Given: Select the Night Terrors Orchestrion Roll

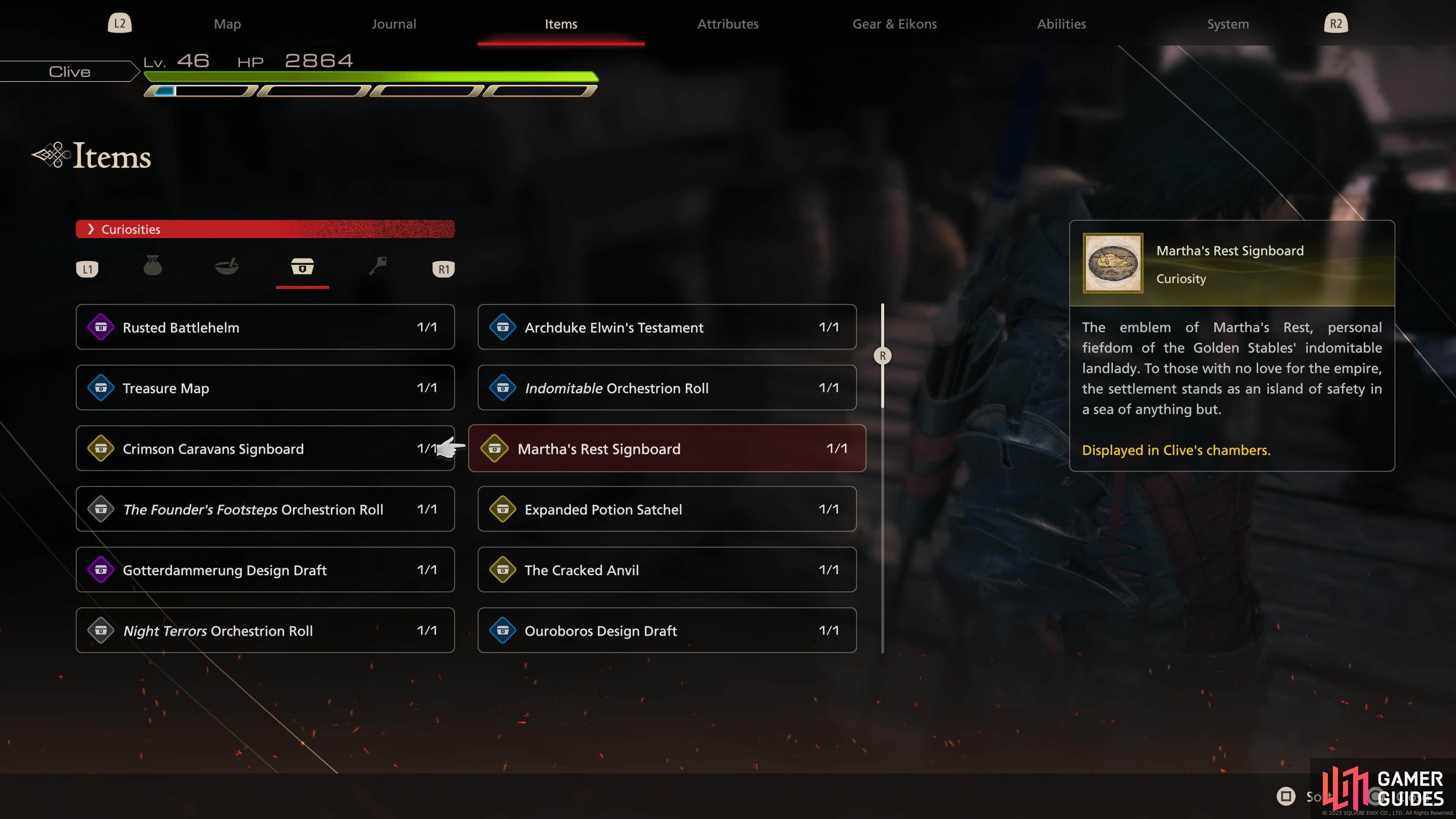Looking at the screenshot, I should point(265,631).
